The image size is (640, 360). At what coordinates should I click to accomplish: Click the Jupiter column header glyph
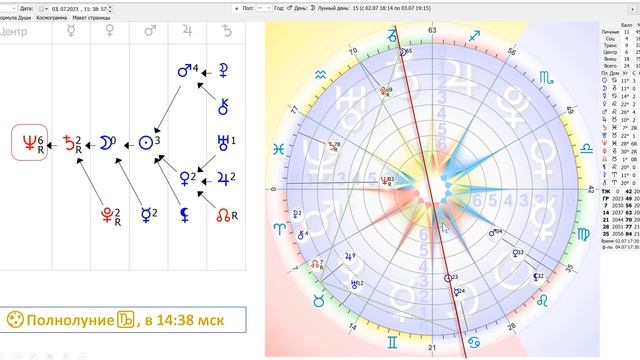(x=187, y=31)
